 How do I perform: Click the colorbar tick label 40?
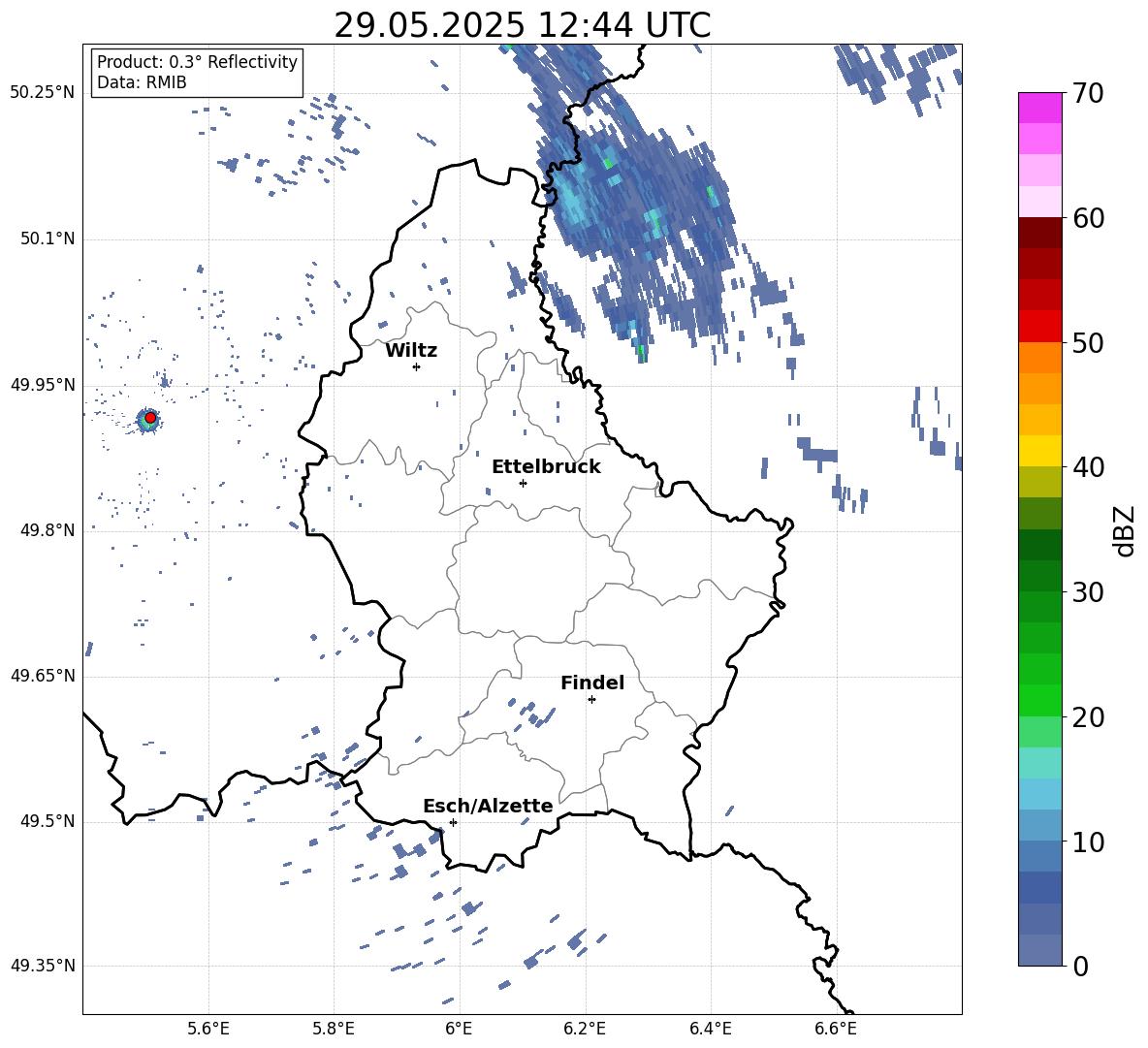point(1088,467)
